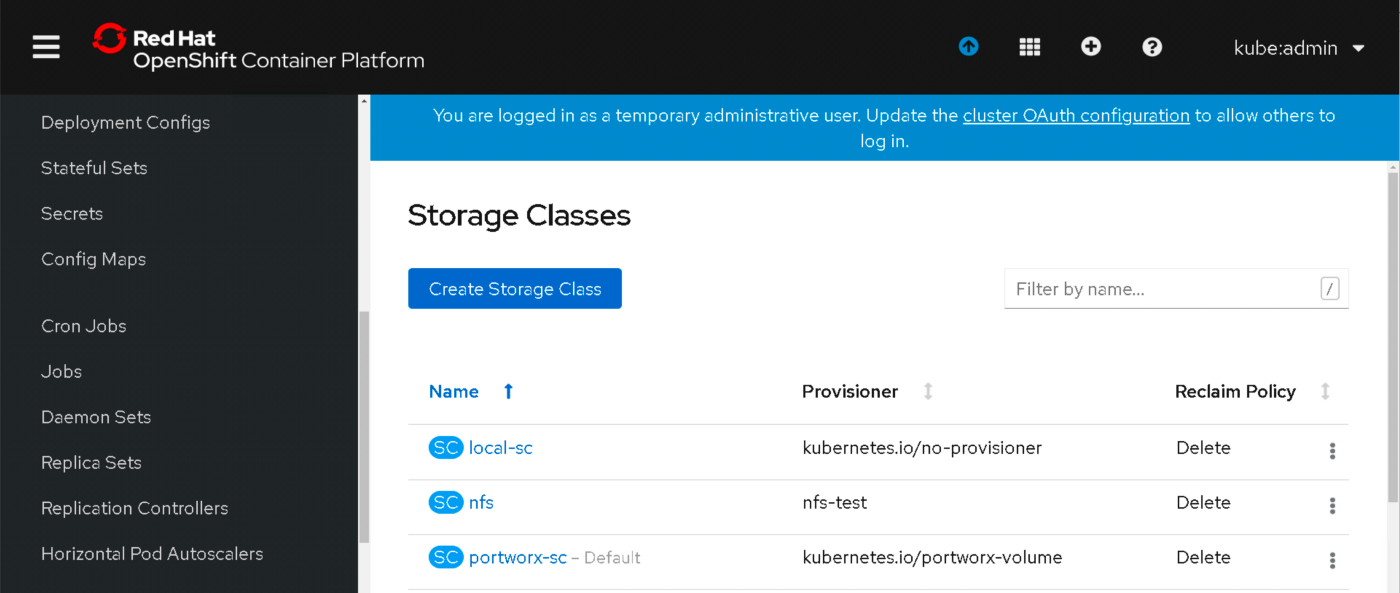Click the Filter by name input field
This screenshot has height=593, width=1400.
tap(1165, 289)
